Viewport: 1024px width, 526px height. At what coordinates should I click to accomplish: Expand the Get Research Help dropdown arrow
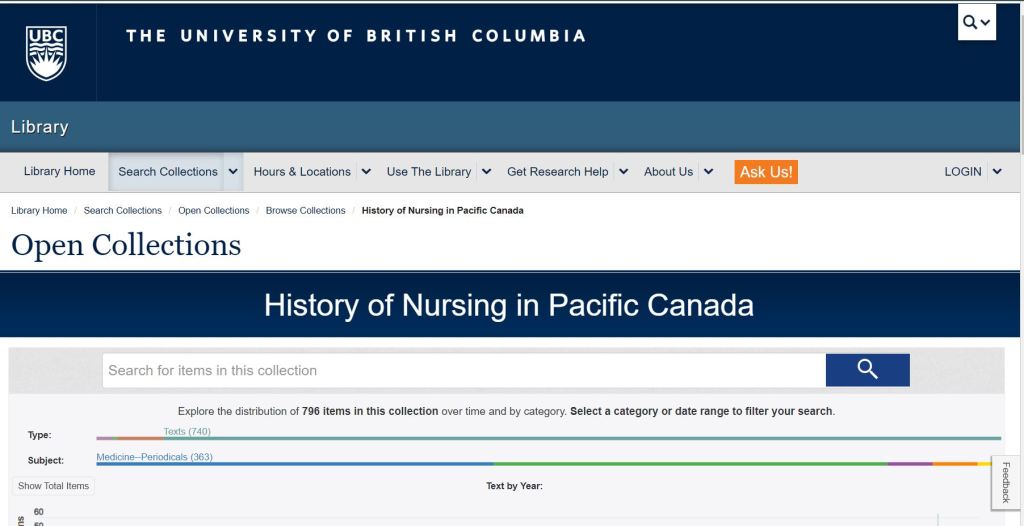tap(623, 172)
